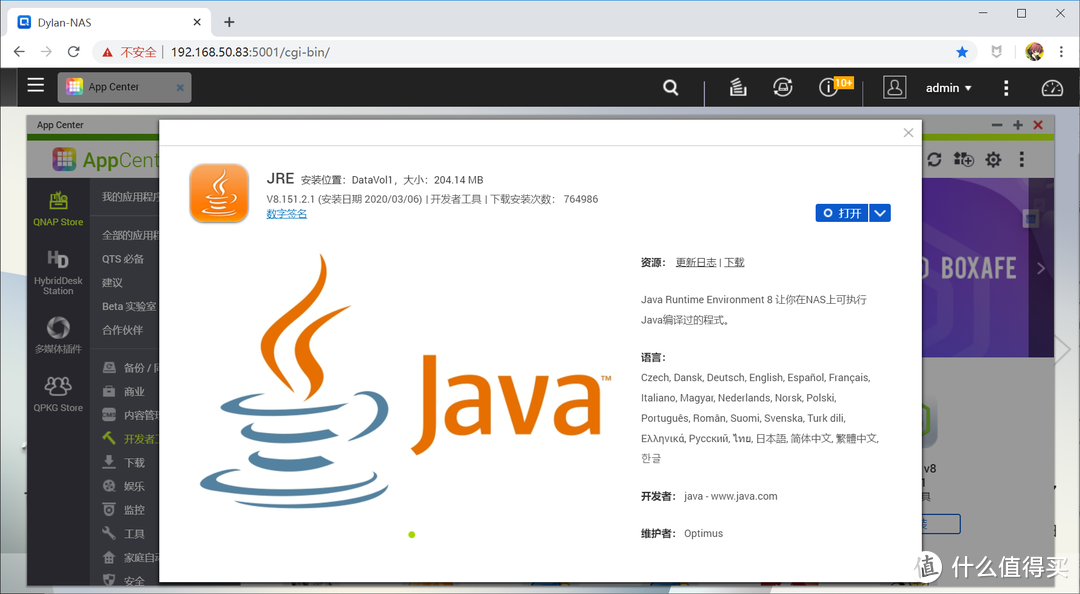Open QTS 必备 category

123,259
